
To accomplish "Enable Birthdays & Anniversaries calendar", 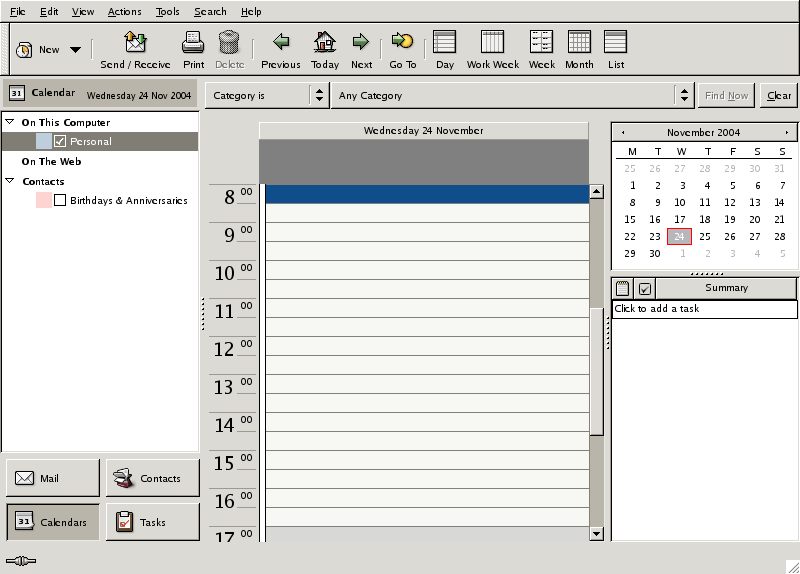I will (60, 201).
